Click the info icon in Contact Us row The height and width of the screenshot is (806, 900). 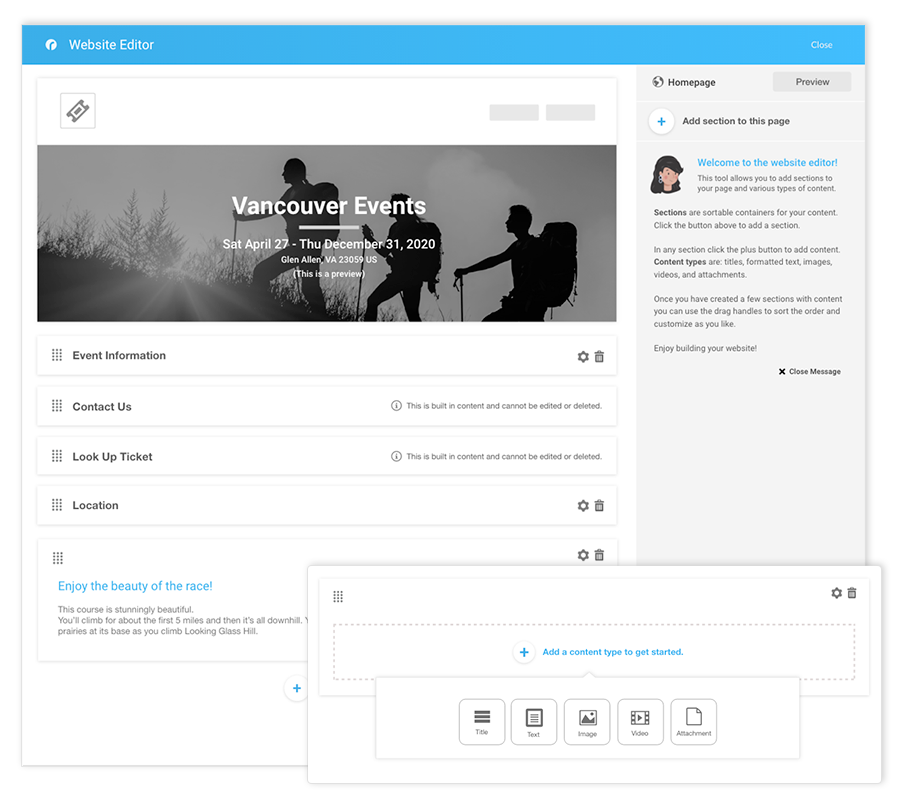click(396, 406)
